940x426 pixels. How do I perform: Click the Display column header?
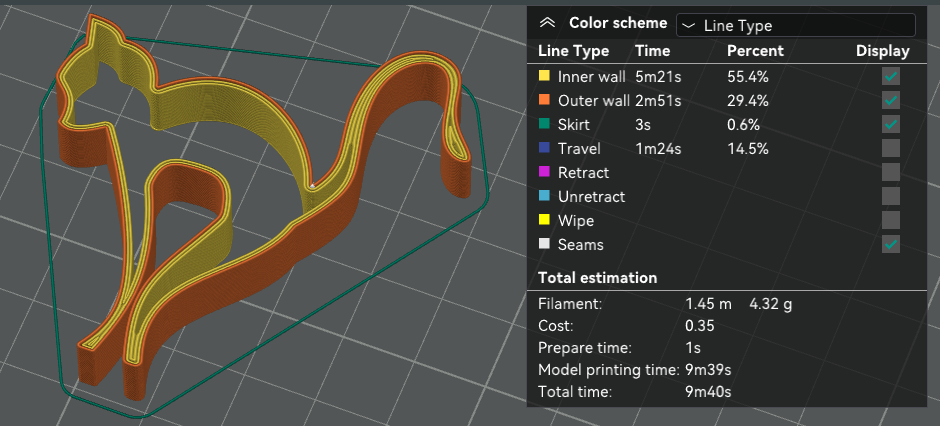point(882,51)
